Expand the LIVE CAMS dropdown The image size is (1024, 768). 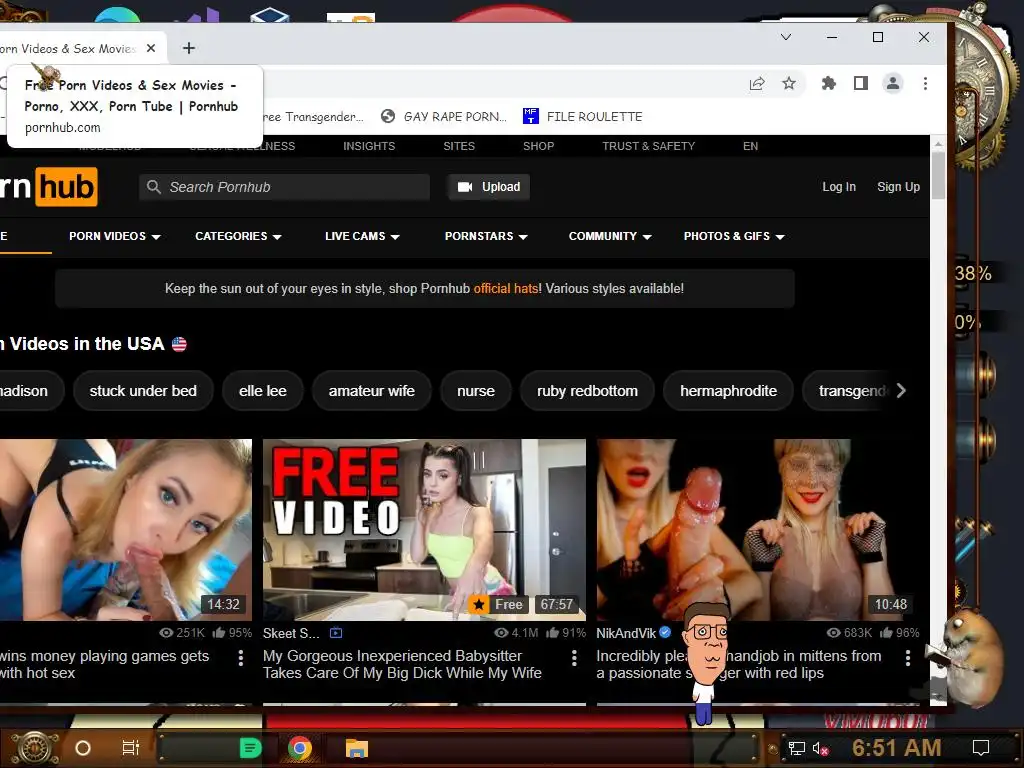click(x=362, y=236)
